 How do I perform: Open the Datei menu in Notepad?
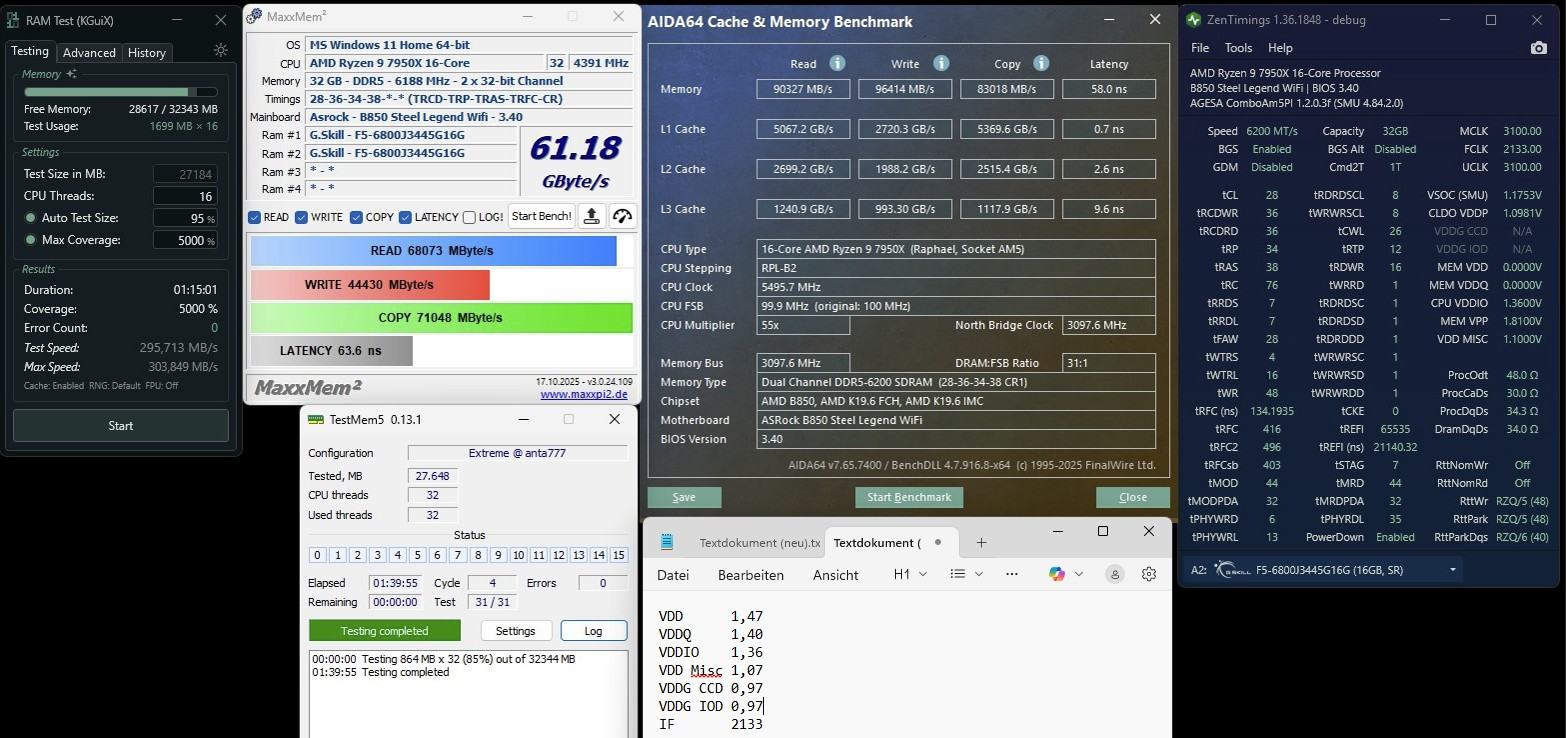point(674,574)
